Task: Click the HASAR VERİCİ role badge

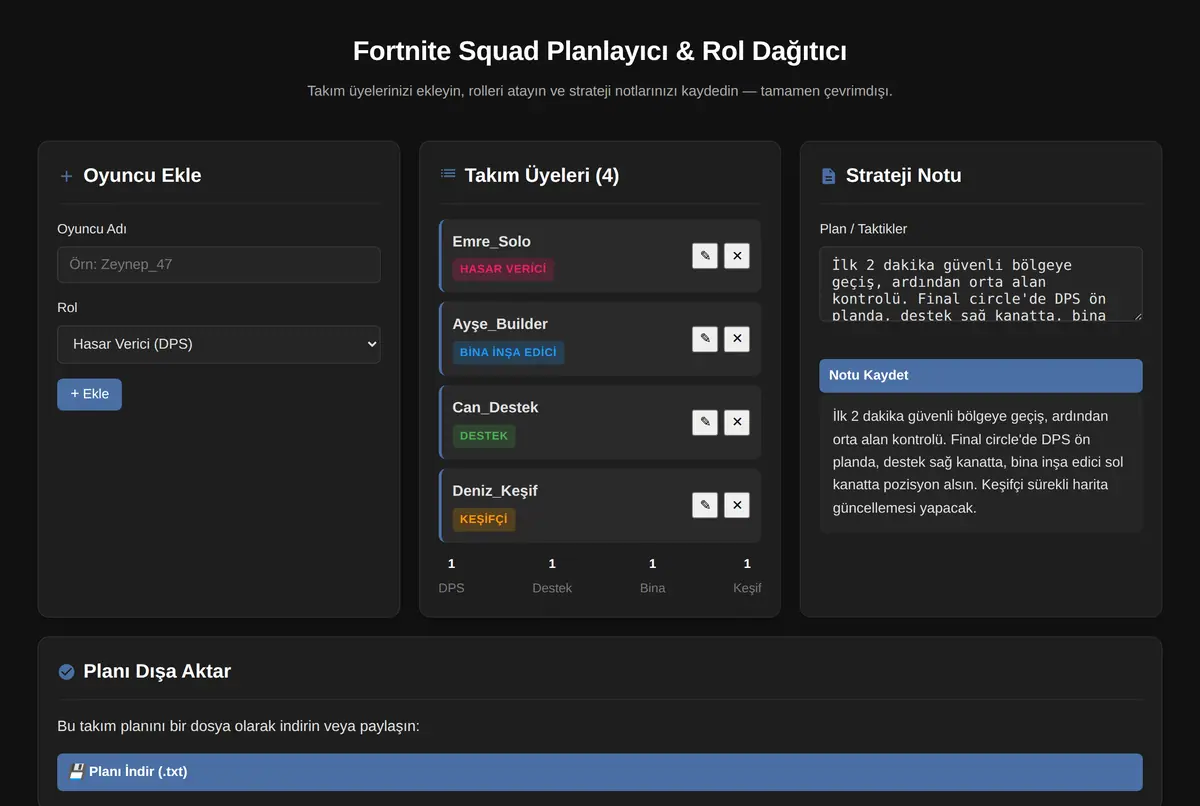Action: pos(503,269)
